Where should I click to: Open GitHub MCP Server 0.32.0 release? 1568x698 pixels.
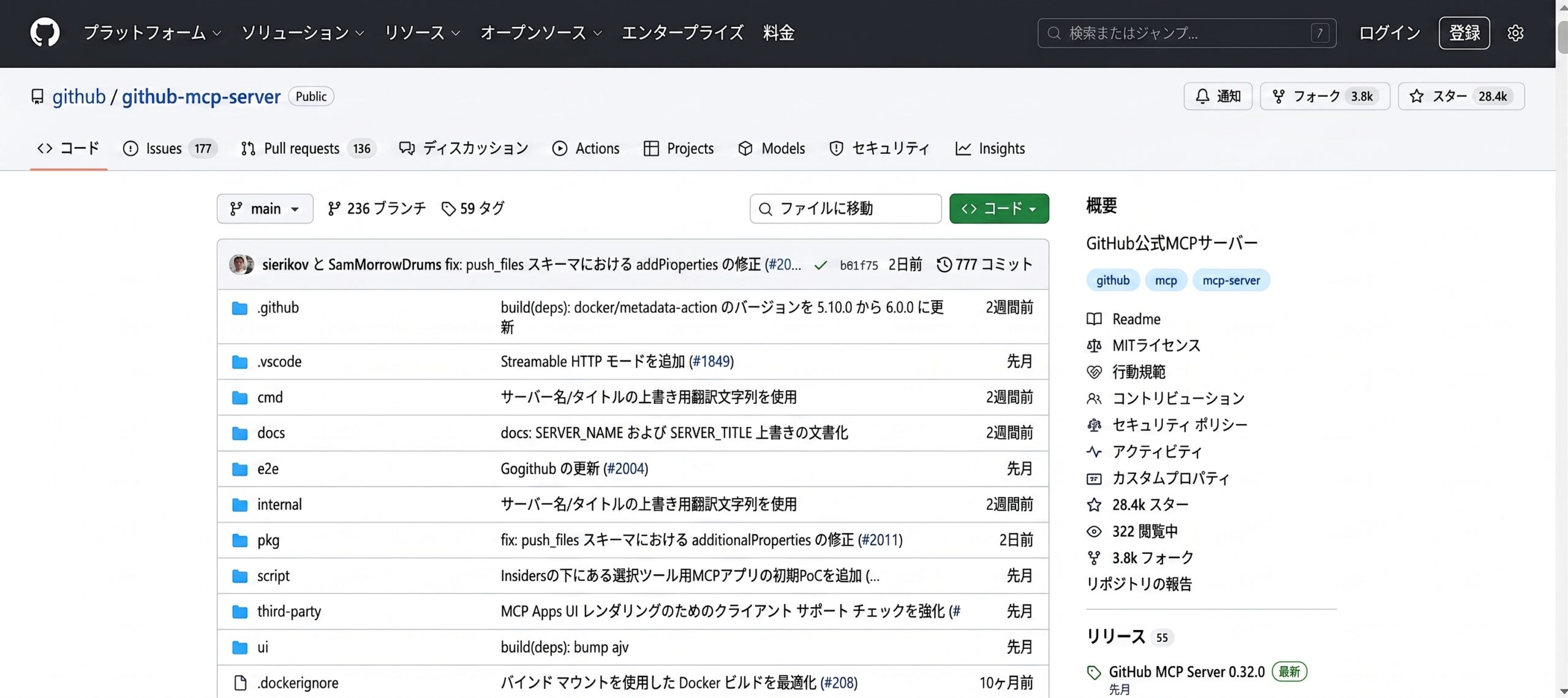1186,672
